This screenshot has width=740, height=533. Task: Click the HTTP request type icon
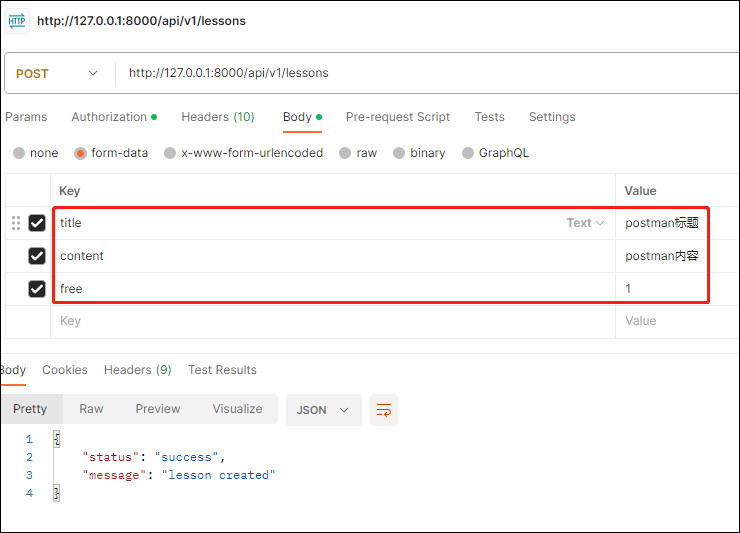coord(17,21)
